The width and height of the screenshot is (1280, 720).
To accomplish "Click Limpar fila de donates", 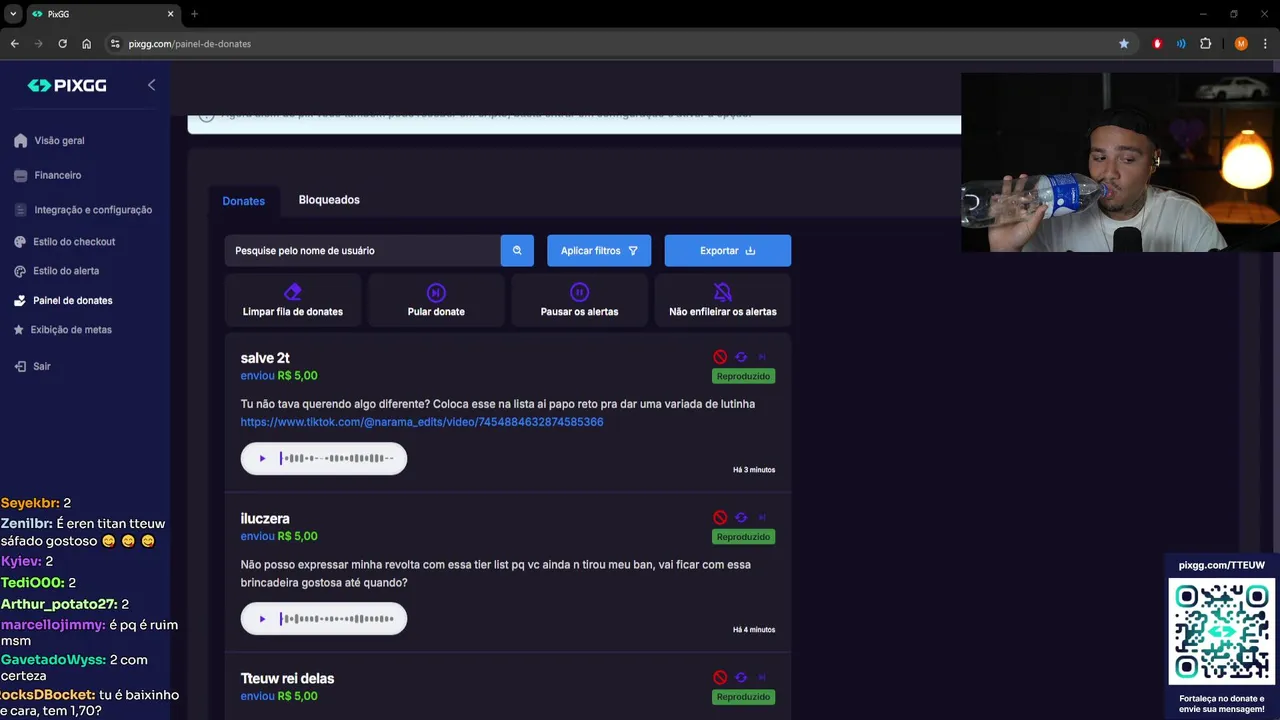I will (293, 300).
